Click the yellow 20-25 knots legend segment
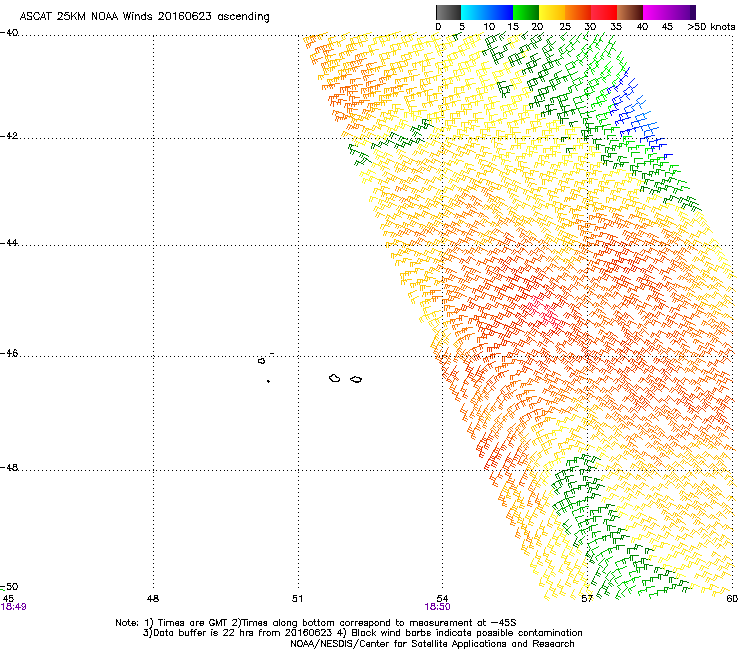 552,12
